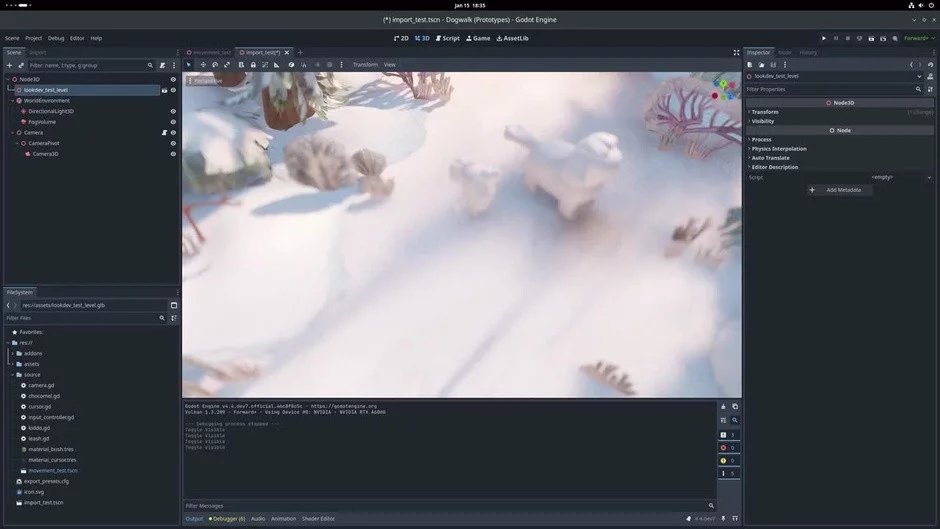Pause the running project
The height and width of the screenshot is (529, 940).
click(x=836, y=38)
